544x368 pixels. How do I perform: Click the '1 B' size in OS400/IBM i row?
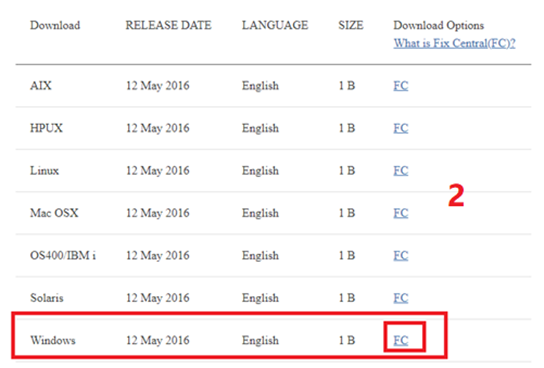point(347,255)
